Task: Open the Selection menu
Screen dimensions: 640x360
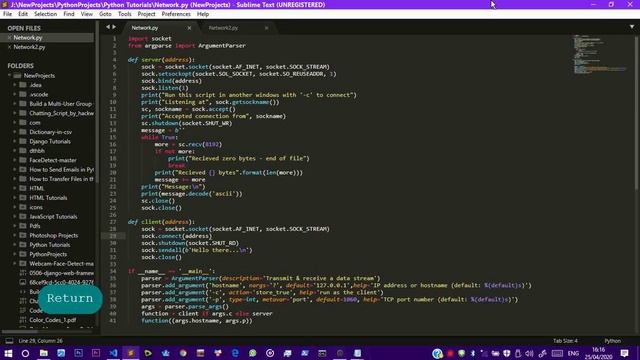Action: click(45, 14)
